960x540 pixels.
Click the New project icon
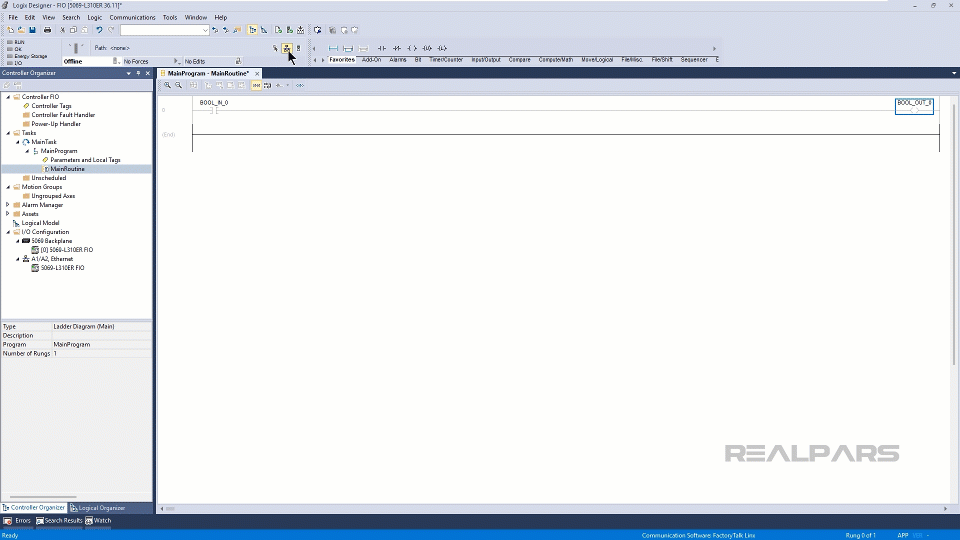point(10,30)
